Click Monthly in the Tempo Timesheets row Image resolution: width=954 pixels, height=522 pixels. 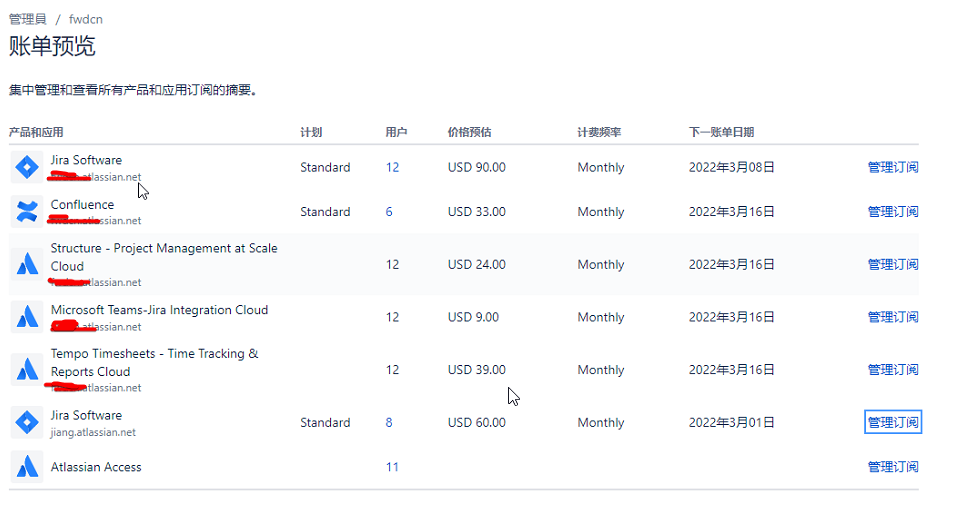(601, 370)
